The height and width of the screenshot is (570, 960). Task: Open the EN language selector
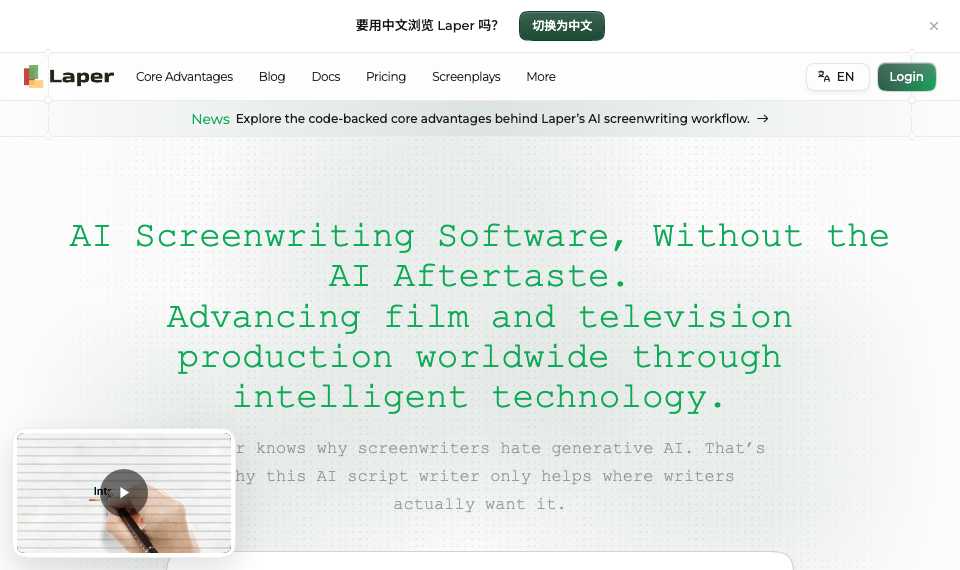[837, 77]
